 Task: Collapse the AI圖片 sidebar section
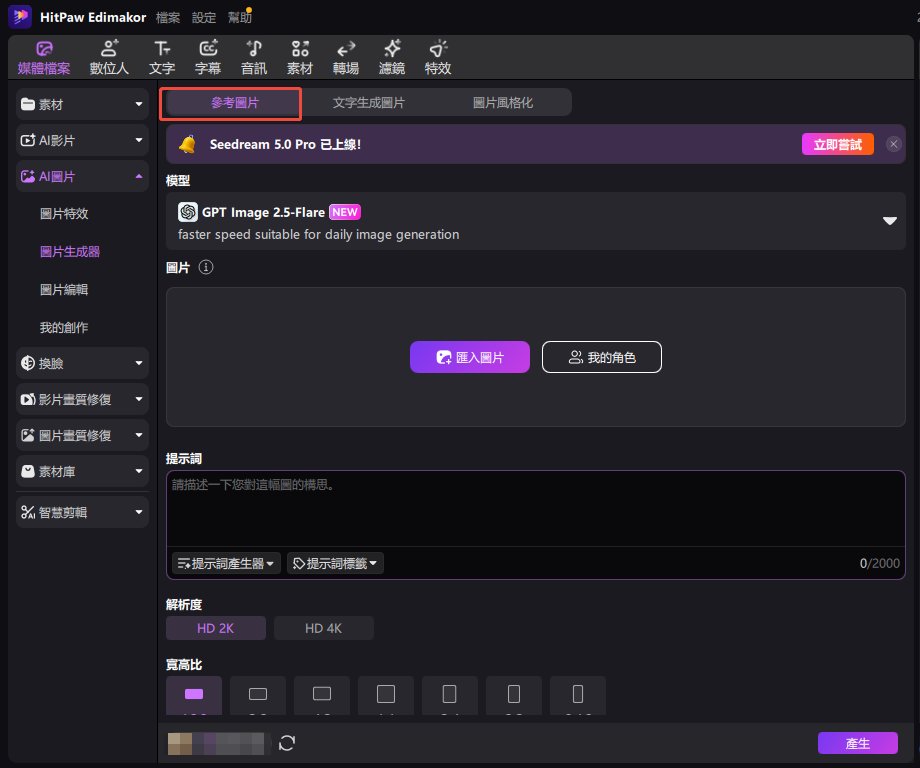(82, 177)
